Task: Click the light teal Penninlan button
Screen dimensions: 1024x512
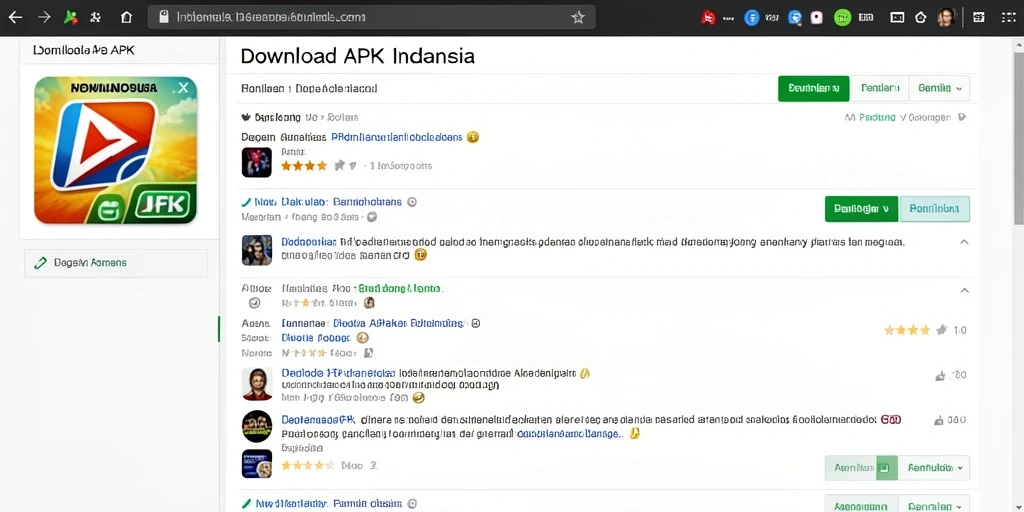Action: coord(935,209)
